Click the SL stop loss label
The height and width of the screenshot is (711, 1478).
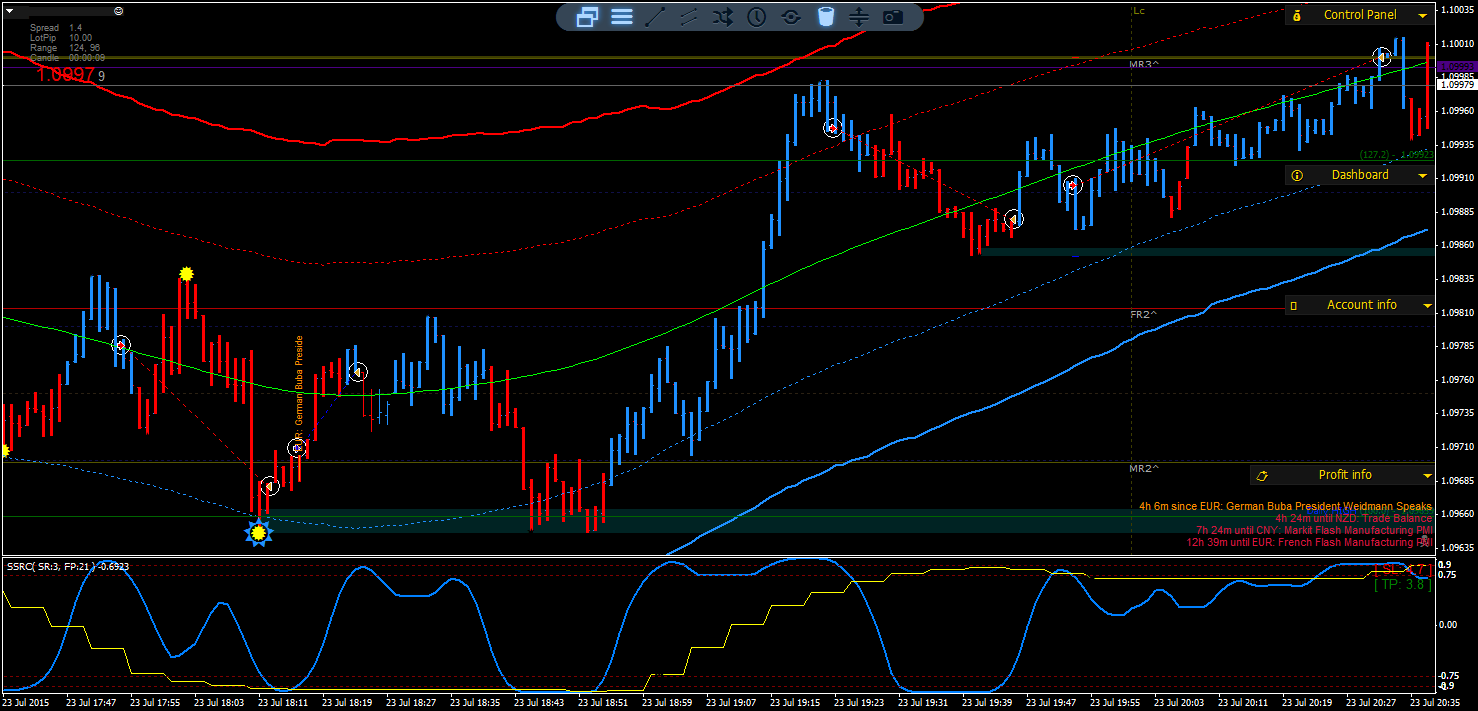coord(1401,569)
